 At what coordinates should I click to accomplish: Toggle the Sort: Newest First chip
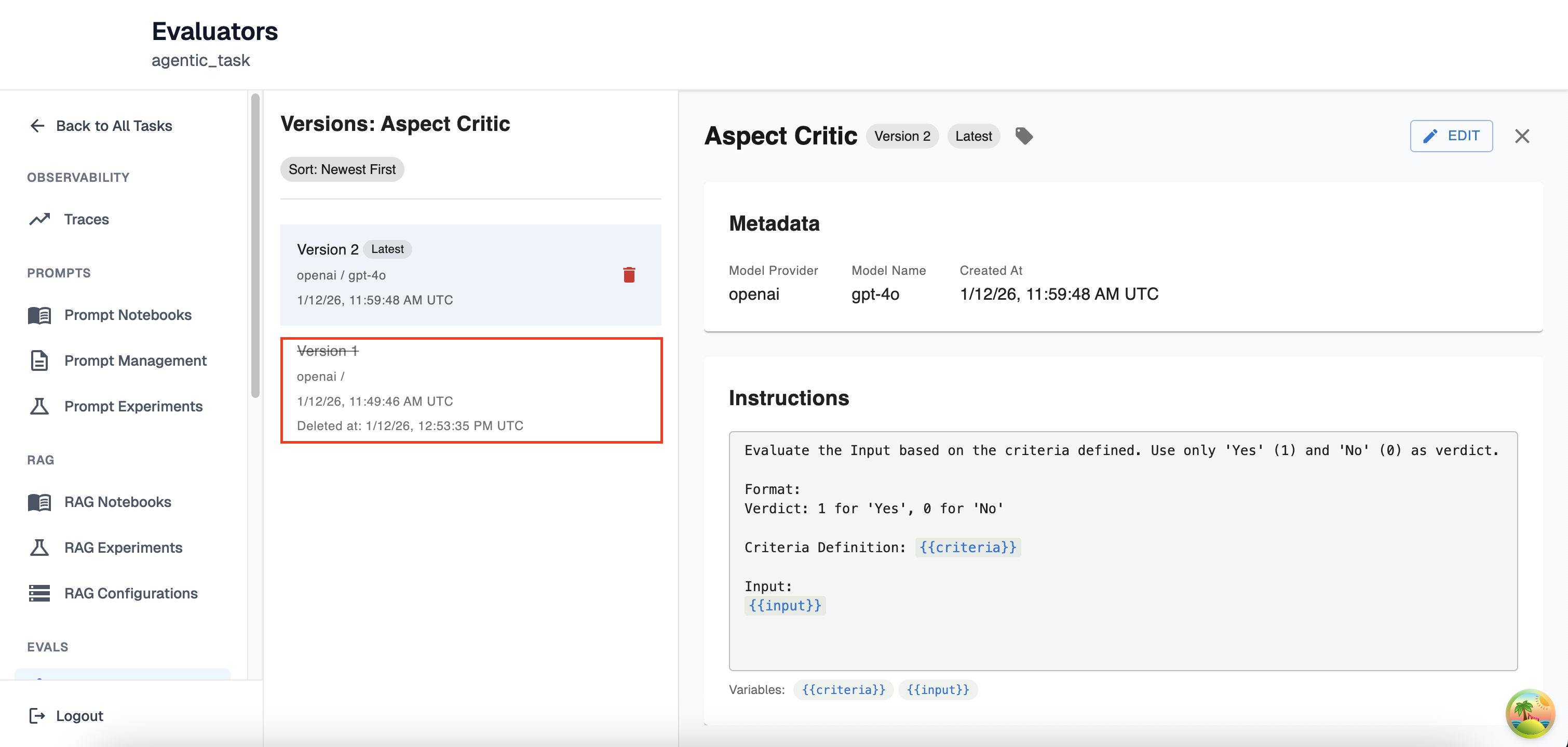[x=342, y=169]
